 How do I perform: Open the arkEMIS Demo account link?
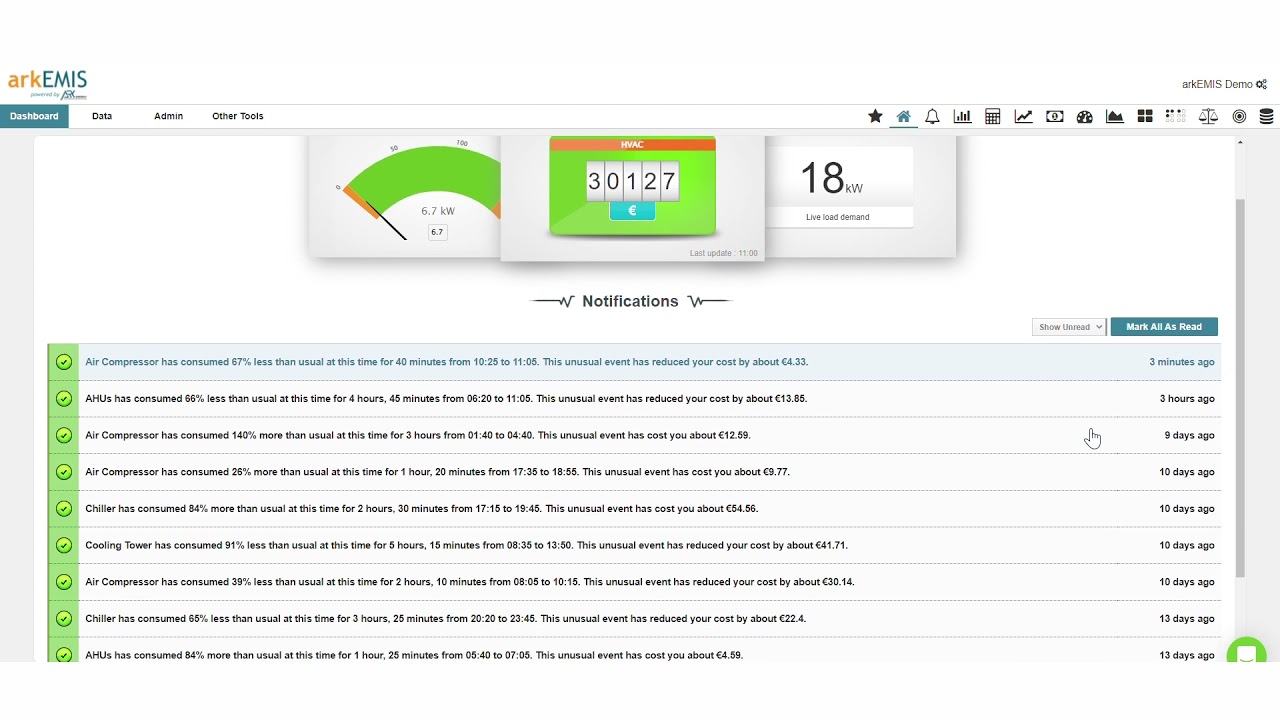tap(1217, 85)
